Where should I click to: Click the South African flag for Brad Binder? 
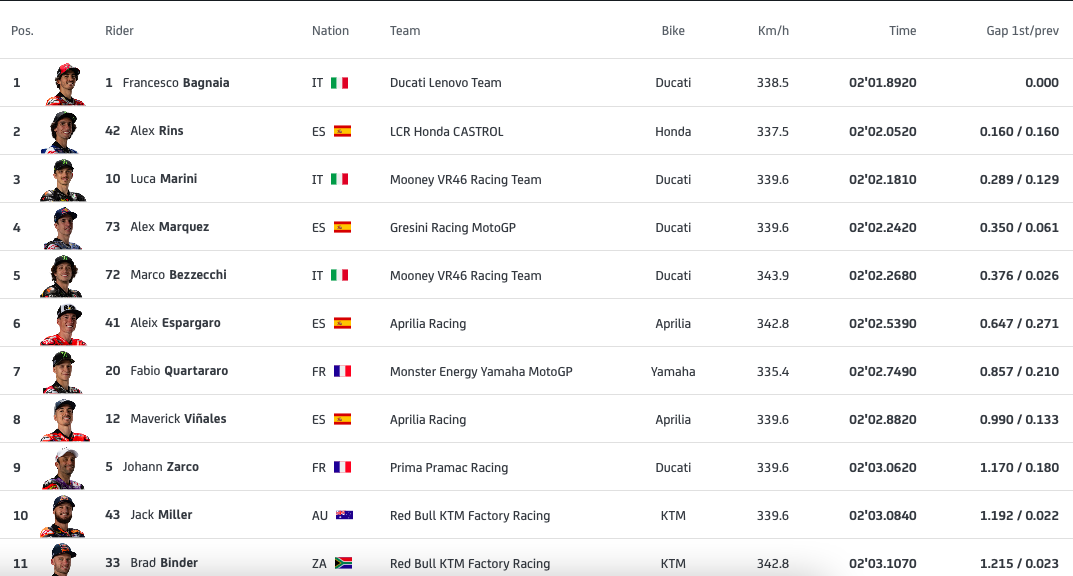pos(344,563)
